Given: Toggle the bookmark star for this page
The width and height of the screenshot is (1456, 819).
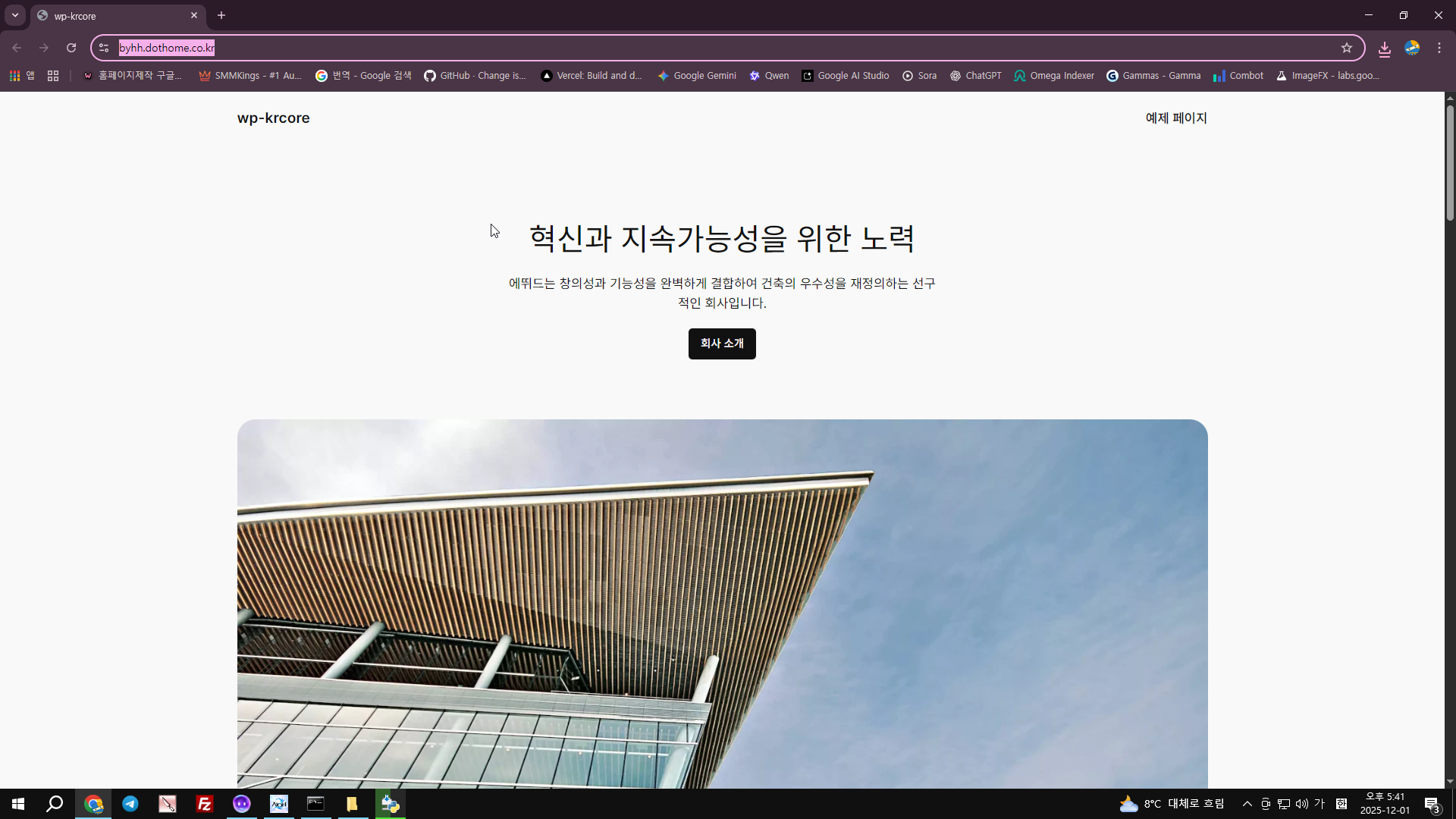Looking at the screenshot, I should pos(1348,48).
